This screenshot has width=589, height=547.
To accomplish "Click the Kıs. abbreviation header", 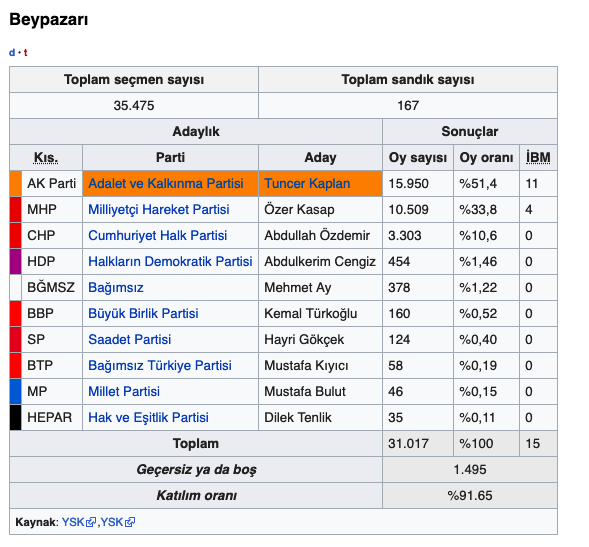I will tap(46, 157).
